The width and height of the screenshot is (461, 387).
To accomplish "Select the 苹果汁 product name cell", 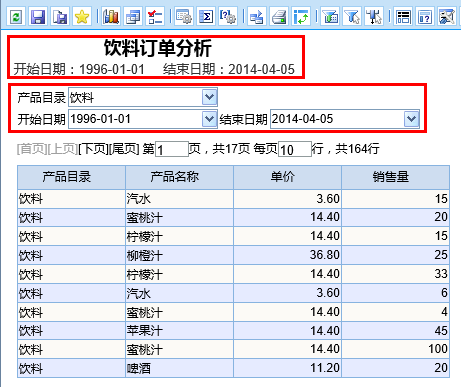I will [179, 331].
